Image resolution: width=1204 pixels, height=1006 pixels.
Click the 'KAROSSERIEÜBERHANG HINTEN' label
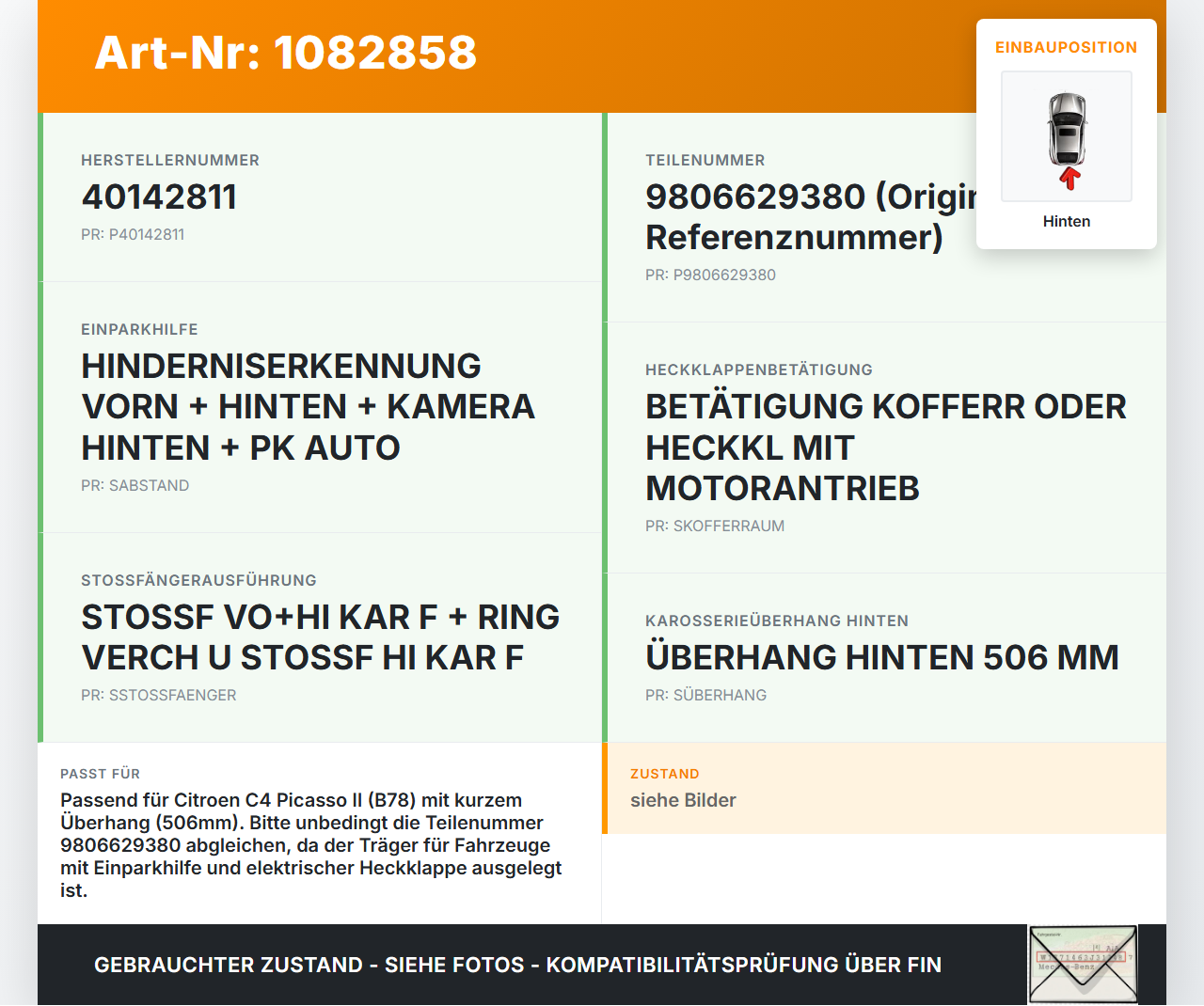(x=777, y=621)
